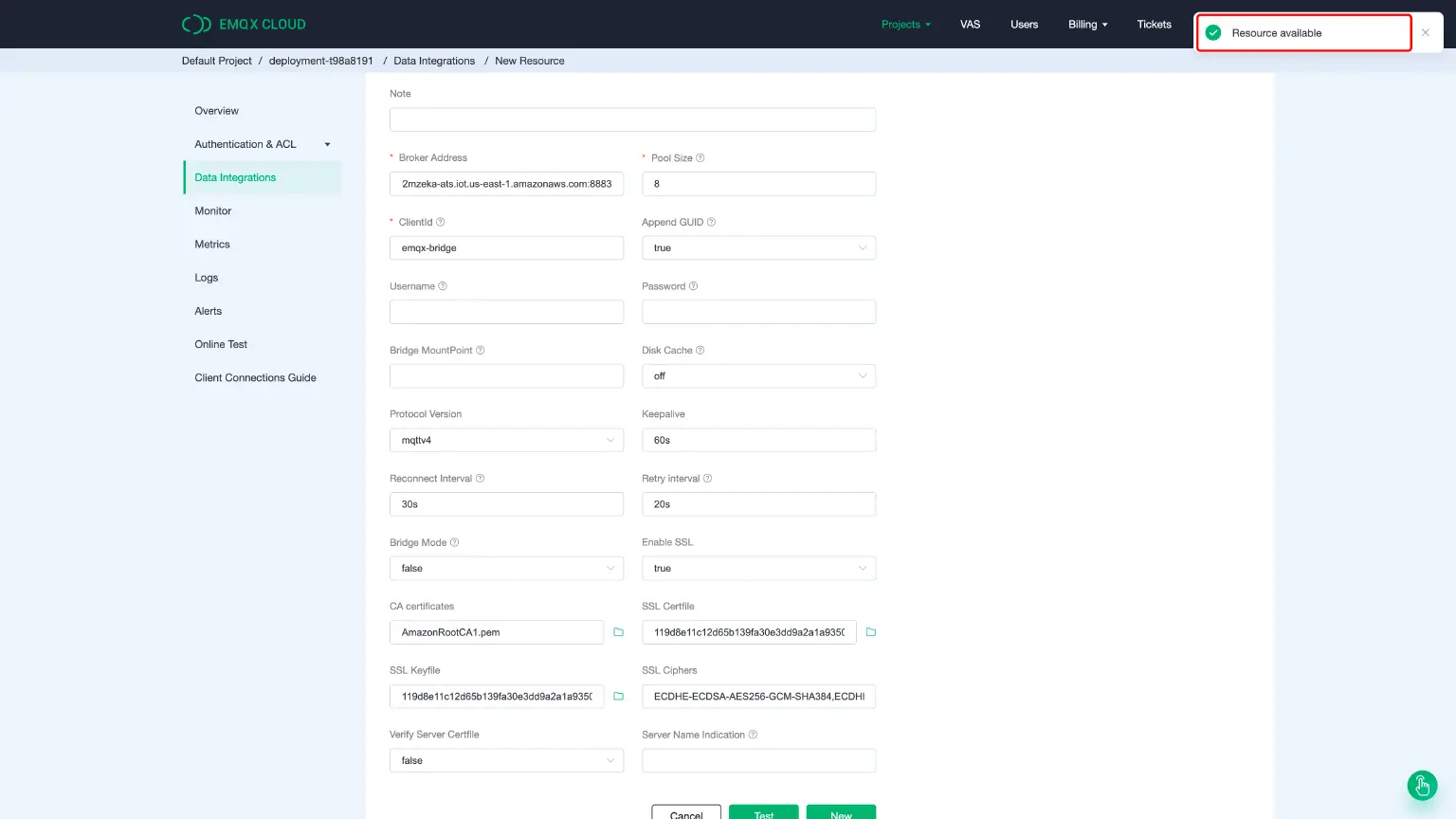Open the Enable SSL dropdown
The width and height of the screenshot is (1456, 819).
click(758, 568)
